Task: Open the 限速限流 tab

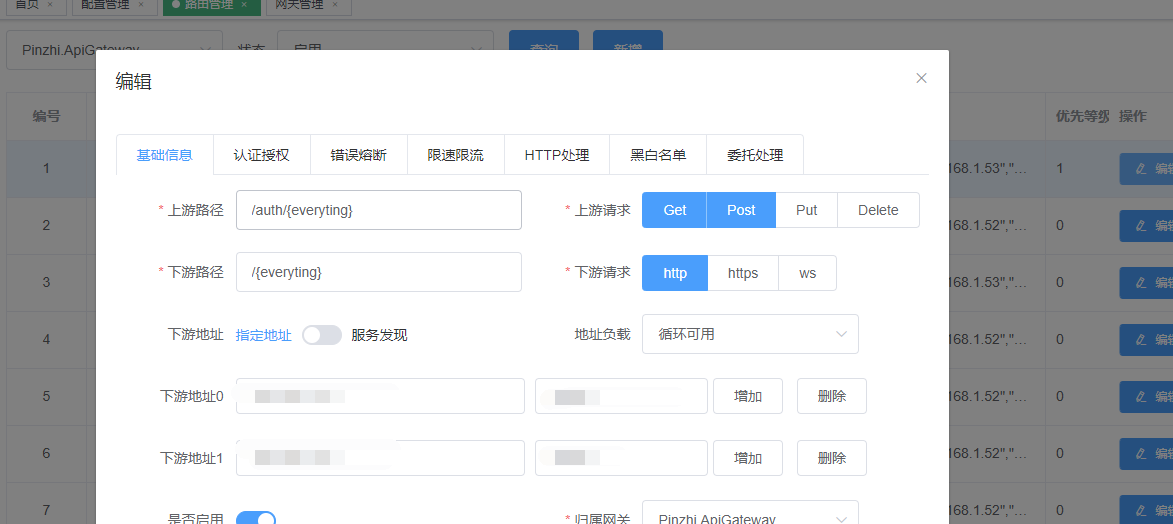Action: (456, 155)
